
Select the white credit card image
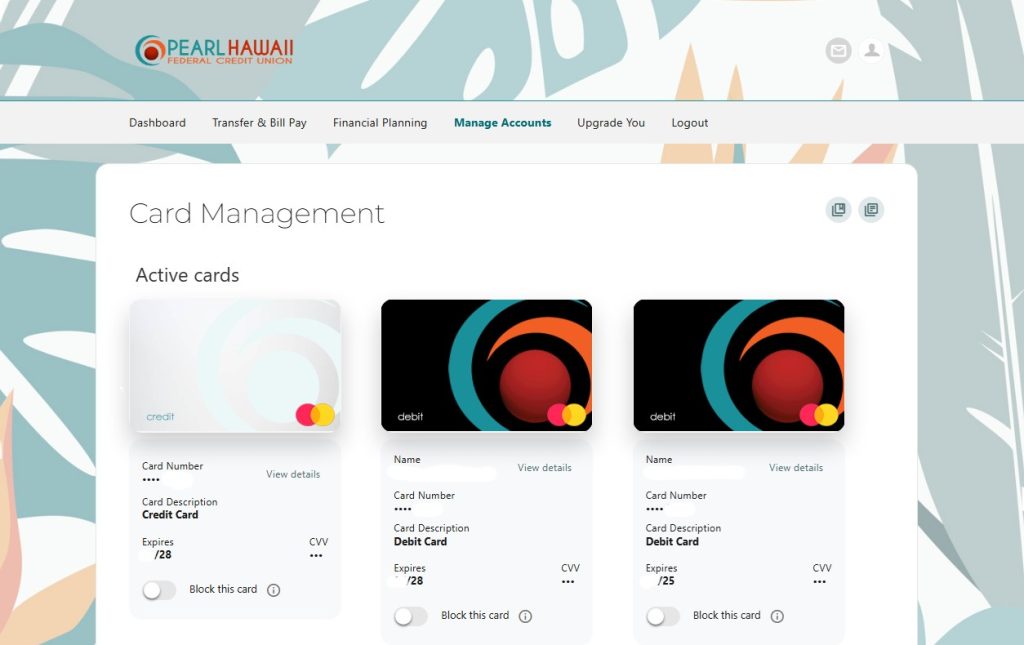[236, 366]
